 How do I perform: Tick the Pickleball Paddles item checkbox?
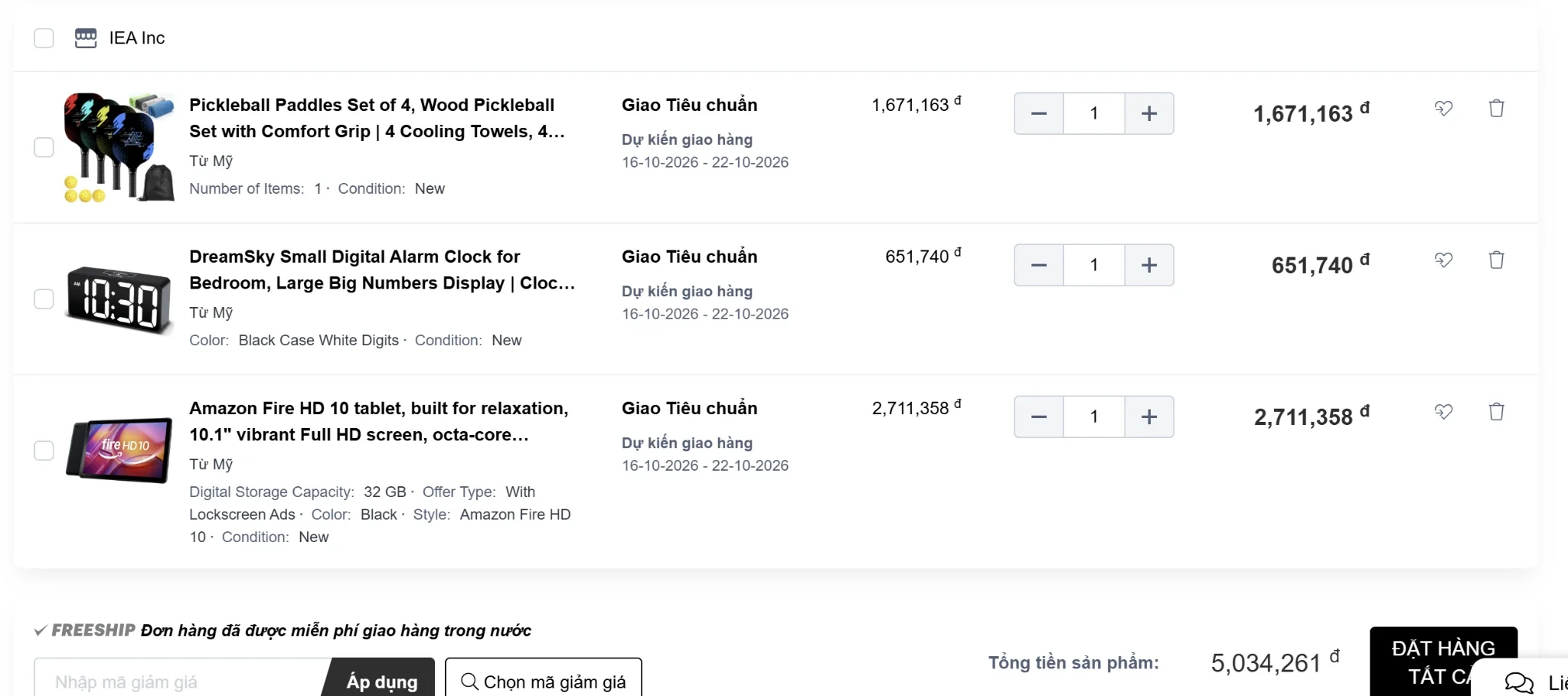(44, 147)
